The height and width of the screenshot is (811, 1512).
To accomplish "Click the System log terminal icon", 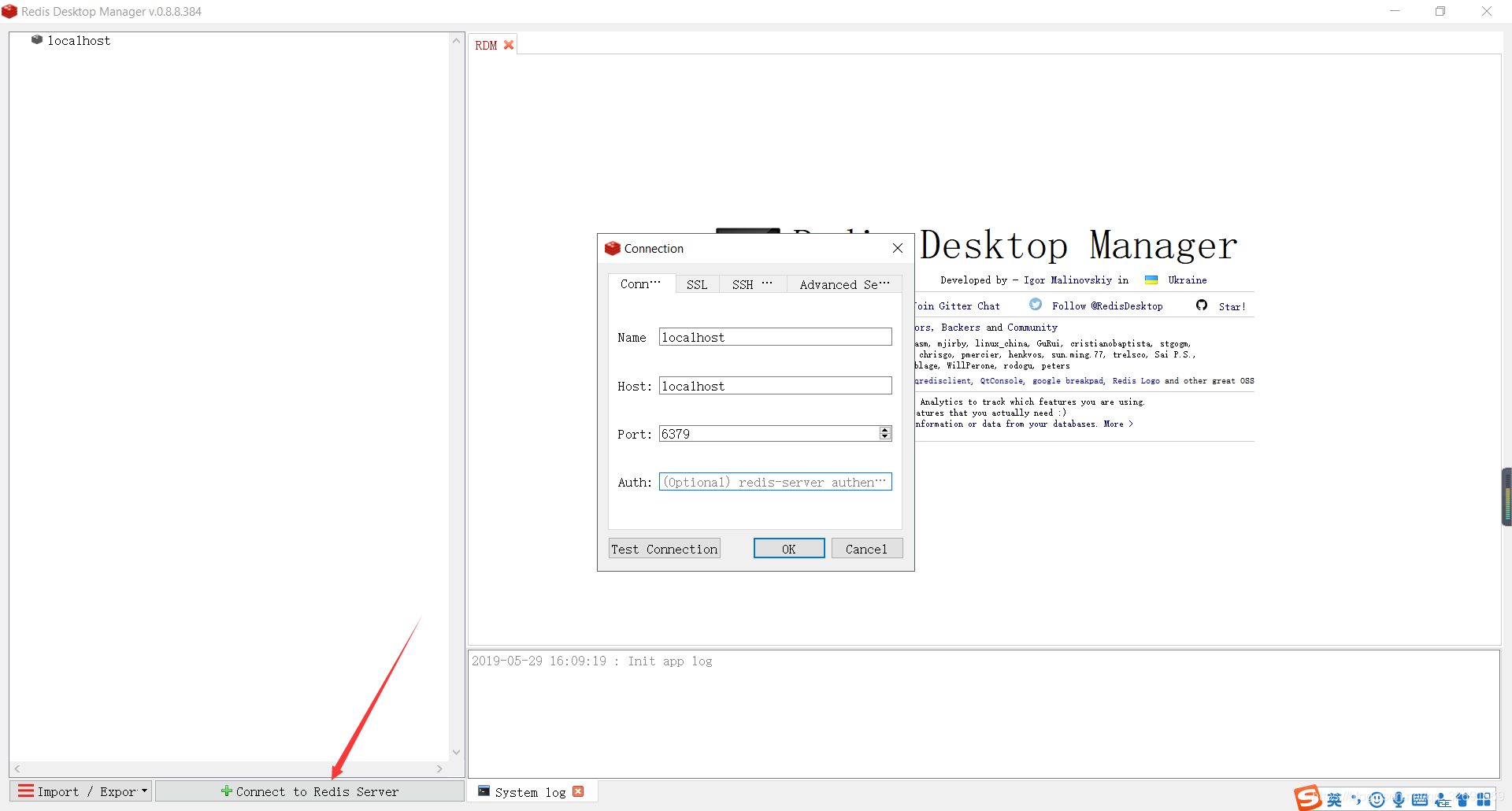I will point(484,791).
